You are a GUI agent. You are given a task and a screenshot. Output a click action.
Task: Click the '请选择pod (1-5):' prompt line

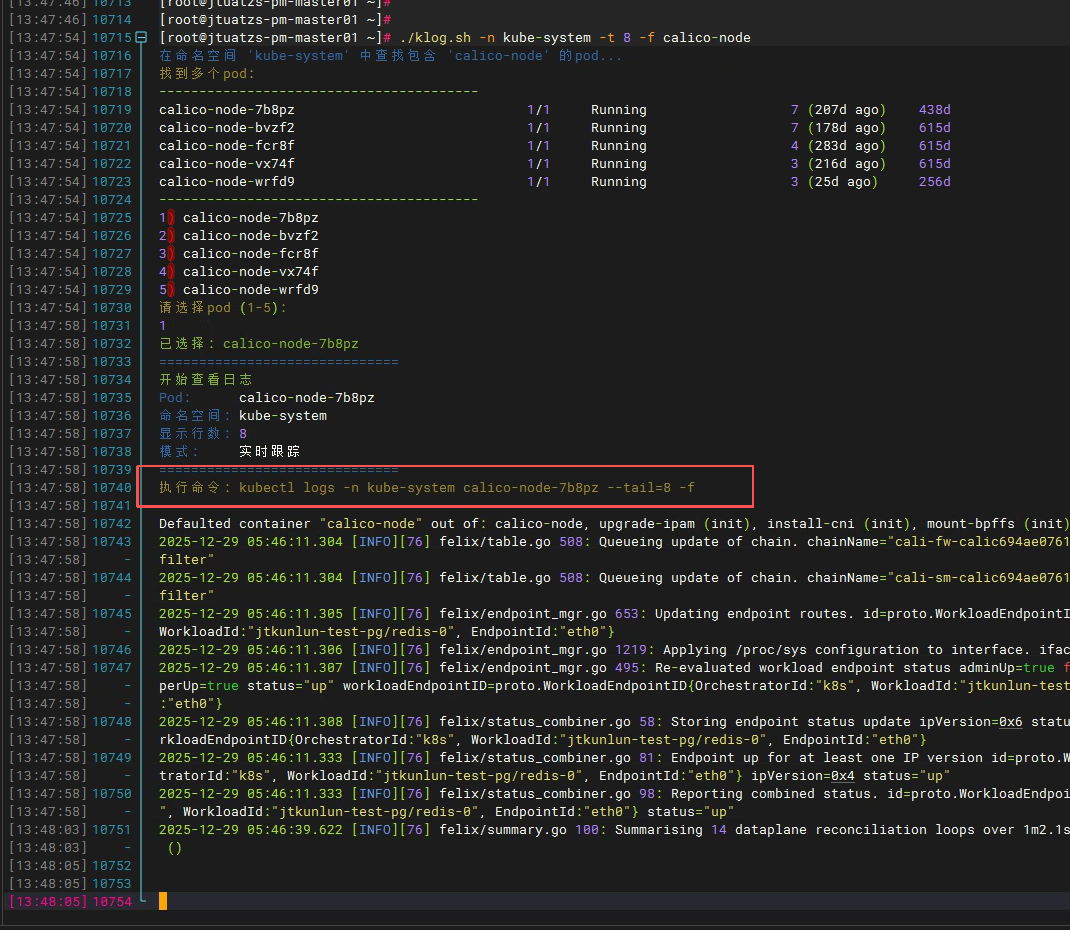click(x=223, y=308)
